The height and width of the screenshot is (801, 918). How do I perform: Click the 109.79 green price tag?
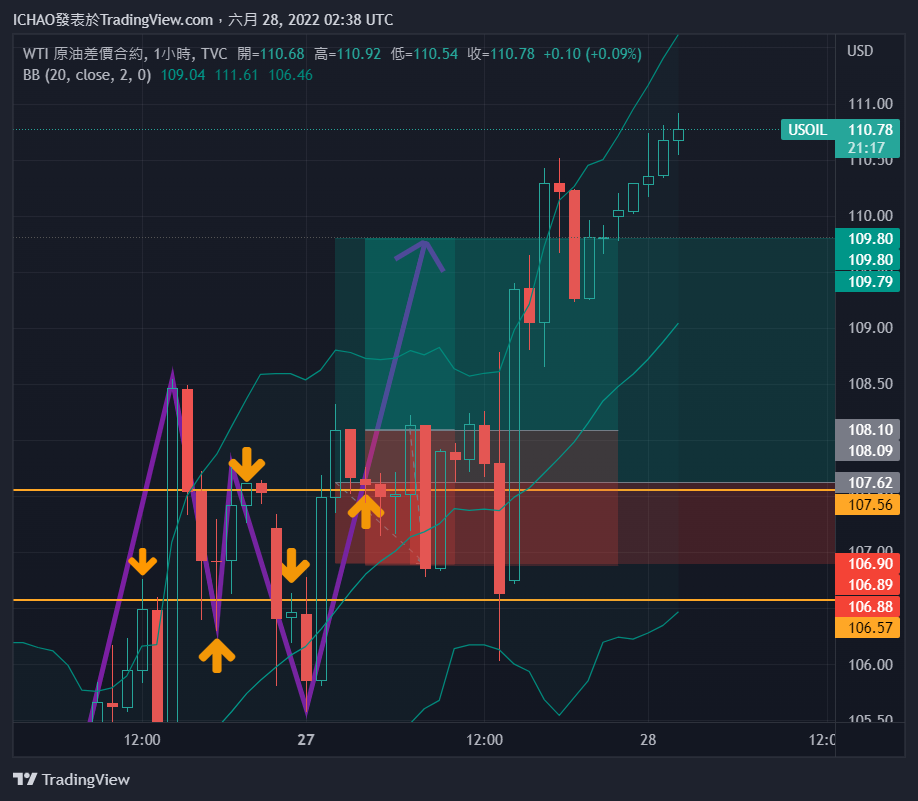[x=870, y=282]
